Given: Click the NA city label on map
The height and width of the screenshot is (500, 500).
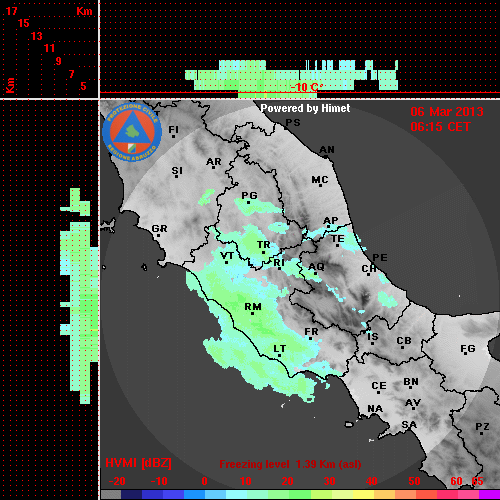Looking at the screenshot, I should 375,408.
